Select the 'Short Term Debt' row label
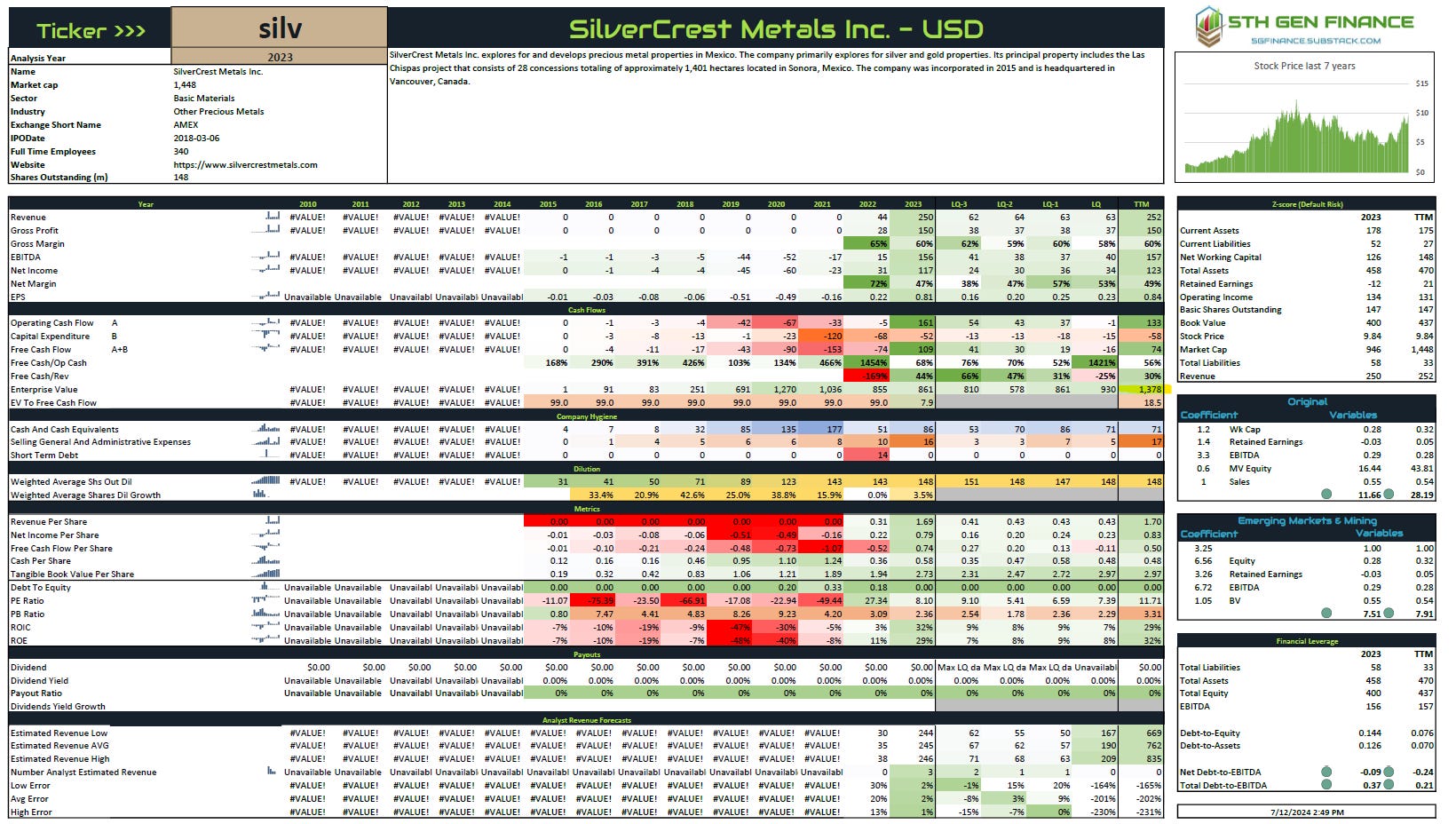The width and height of the screenshot is (1456, 824). [44, 456]
